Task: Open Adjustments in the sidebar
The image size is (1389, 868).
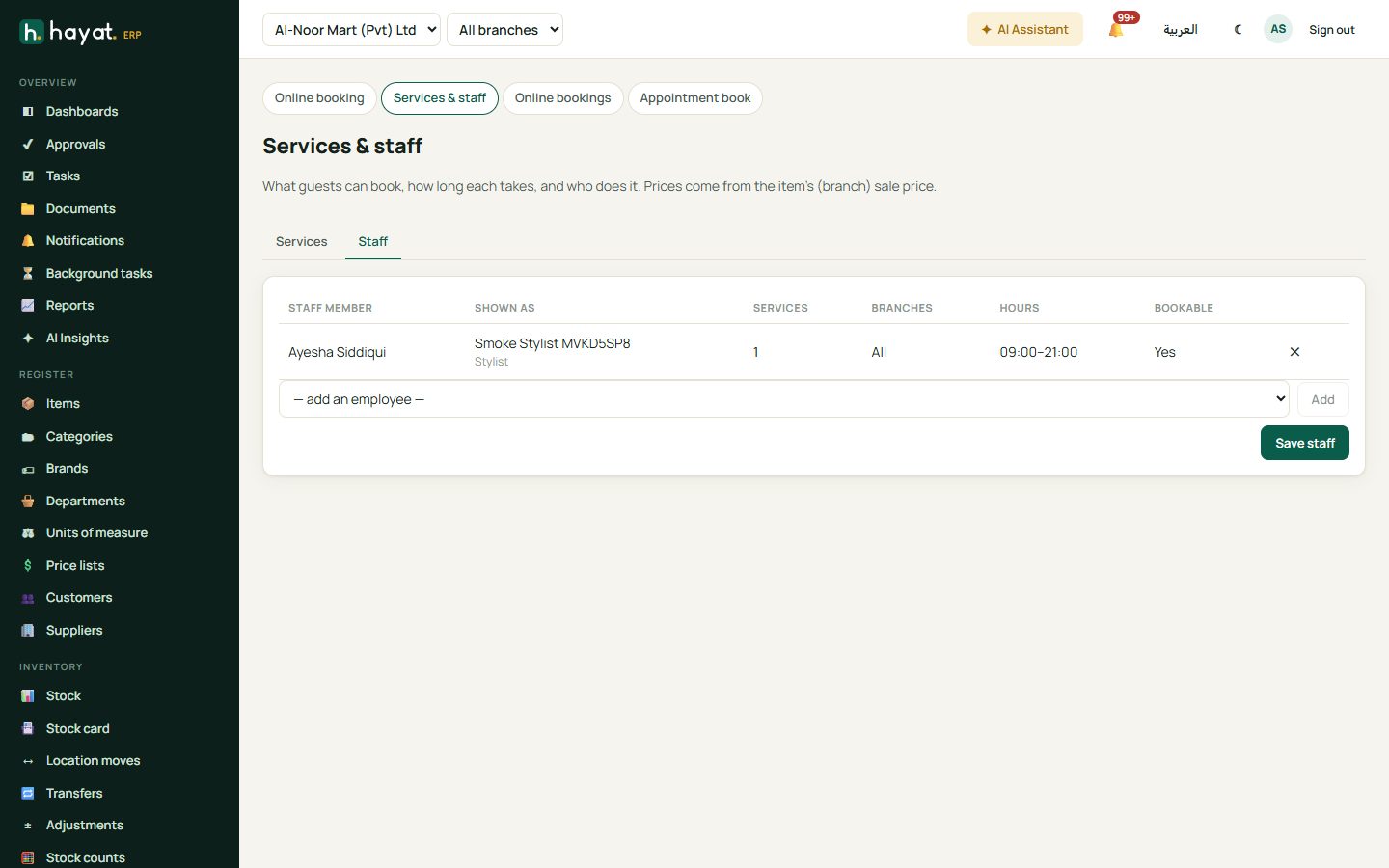Action: [x=85, y=826]
